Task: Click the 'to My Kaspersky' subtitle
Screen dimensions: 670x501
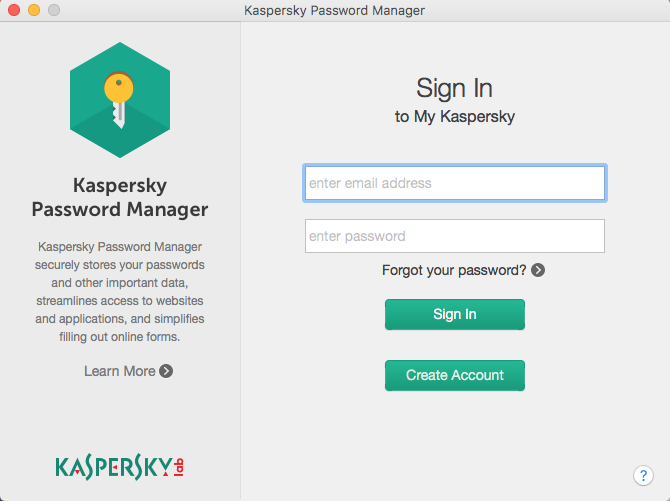Action: click(454, 117)
